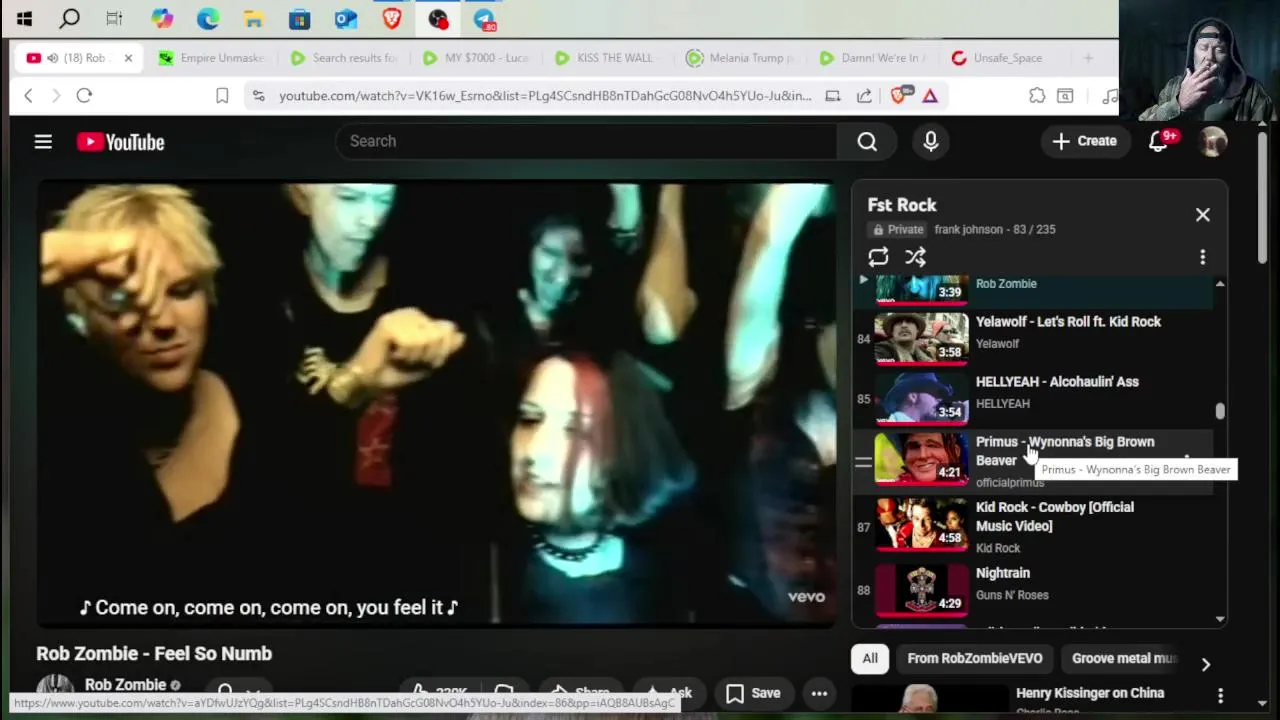This screenshot has width=1280, height=720.
Task: Close the active Rob Zombie tab
Action: click(x=128, y=58)
